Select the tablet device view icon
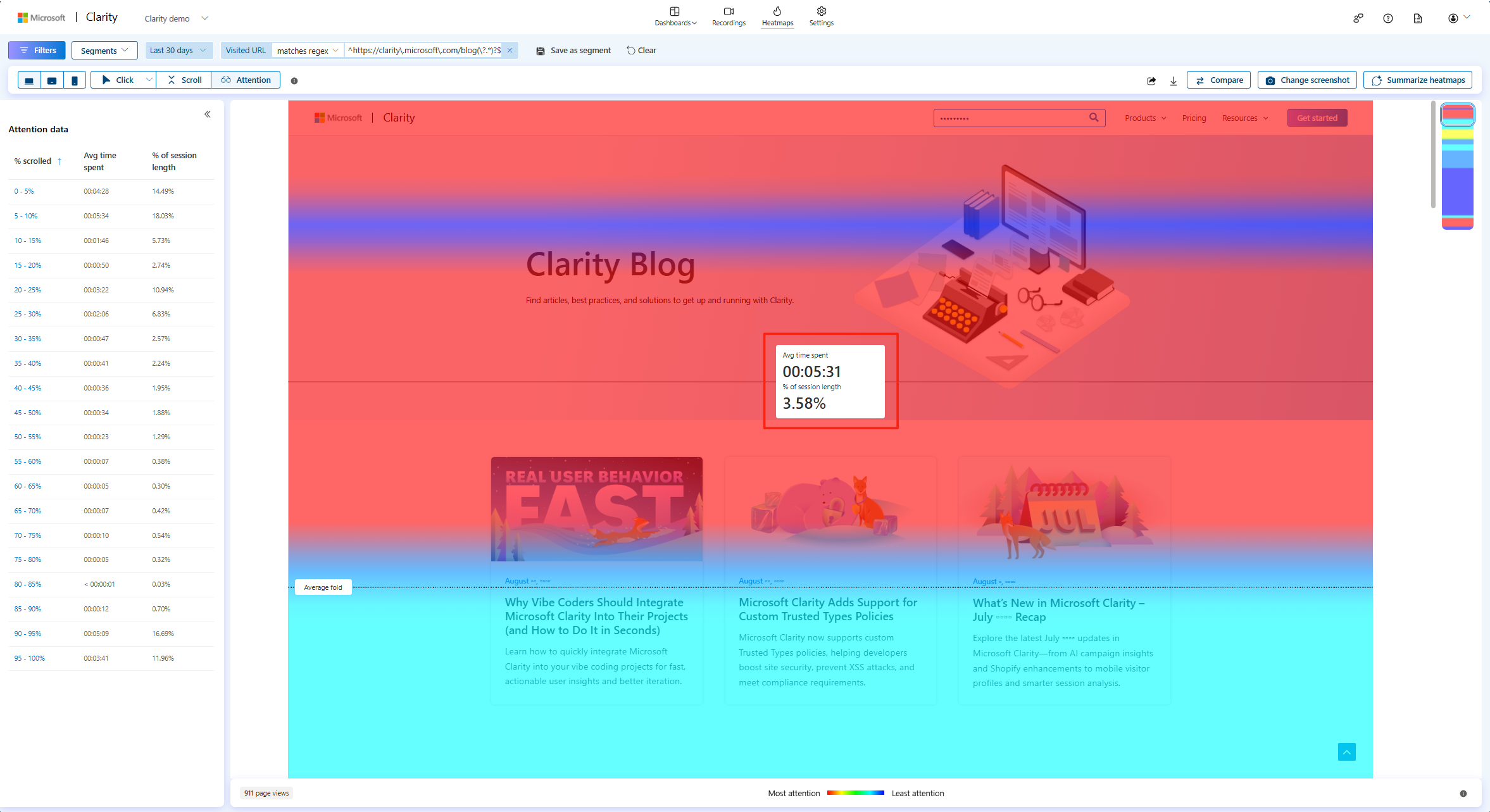Image resolution: width=1490 pixels, height=812 pixels. tap(52, 80)
